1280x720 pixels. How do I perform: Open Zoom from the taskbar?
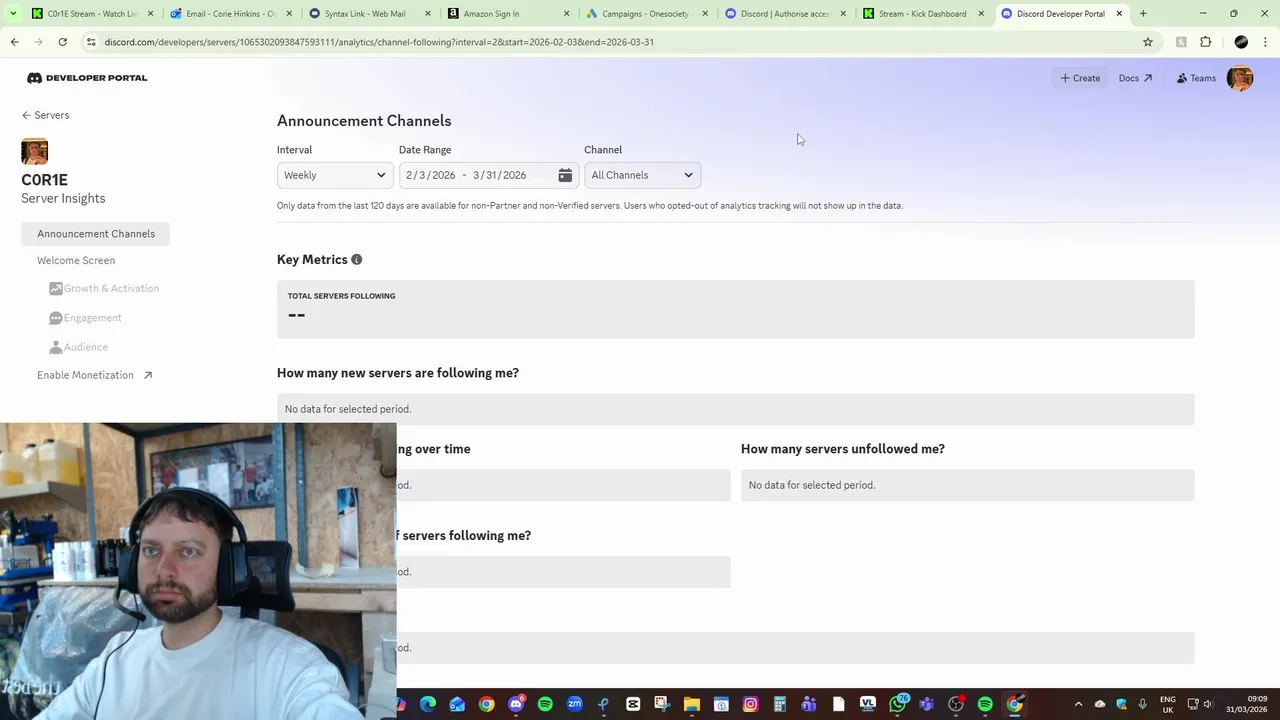[x=574, y=704]
